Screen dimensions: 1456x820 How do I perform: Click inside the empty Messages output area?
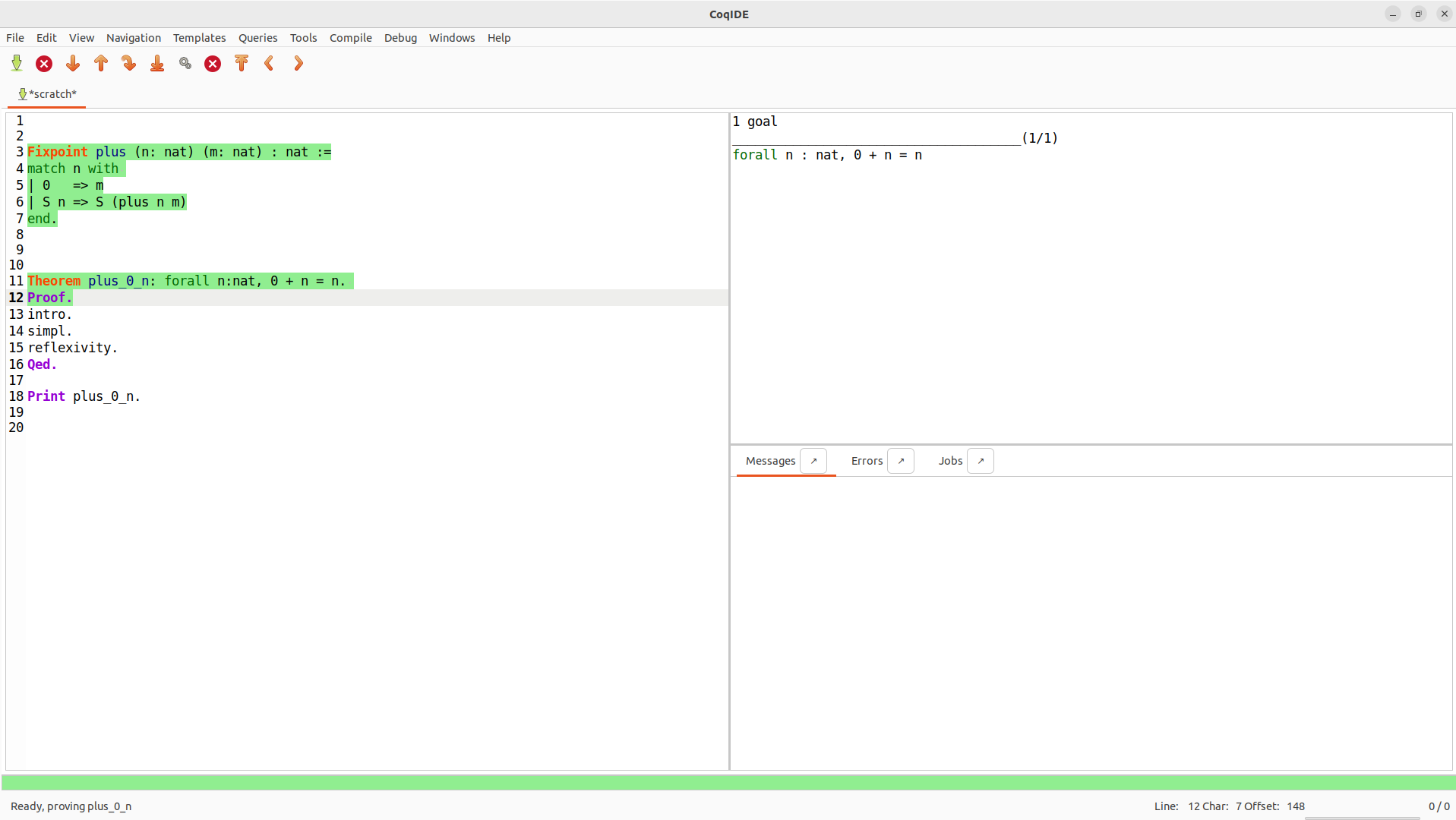pyautogui.click(x=1091, y=623)
